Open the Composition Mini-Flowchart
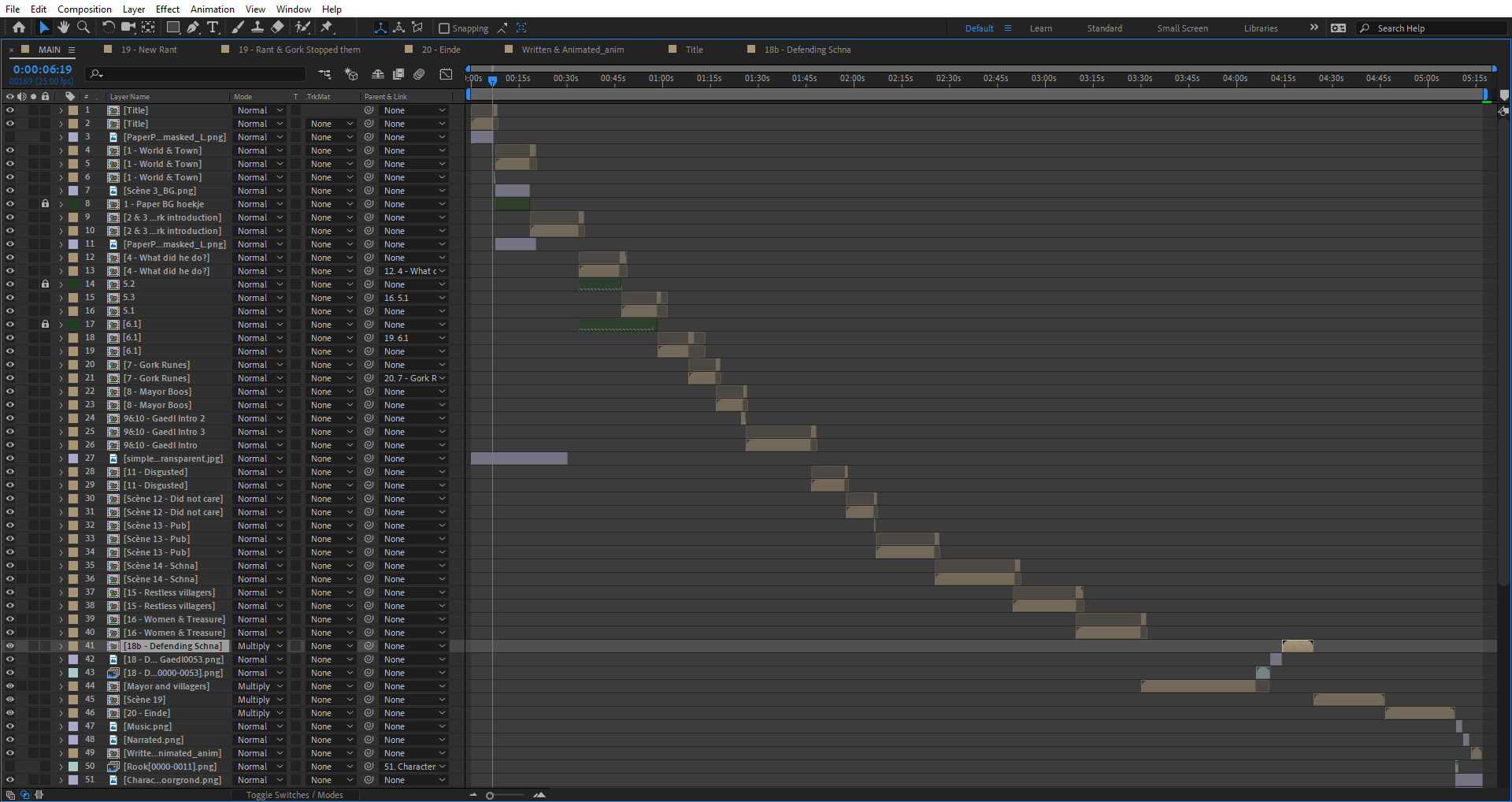This screenshot has width=1512, height=802. 324,74
